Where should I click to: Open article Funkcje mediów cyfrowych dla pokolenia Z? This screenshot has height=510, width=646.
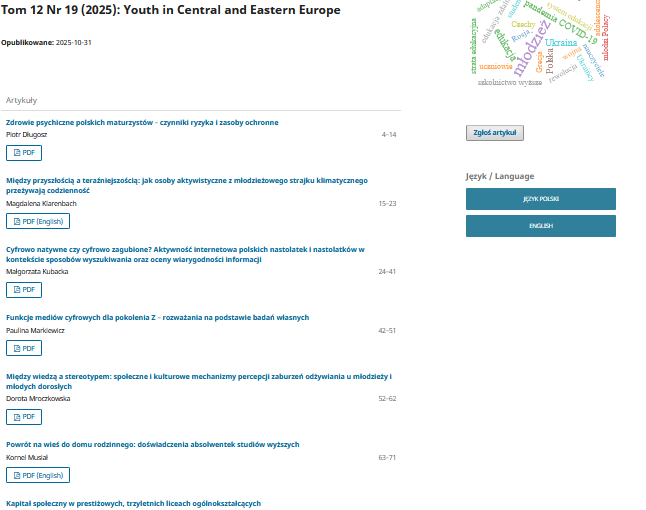[157, 317]
